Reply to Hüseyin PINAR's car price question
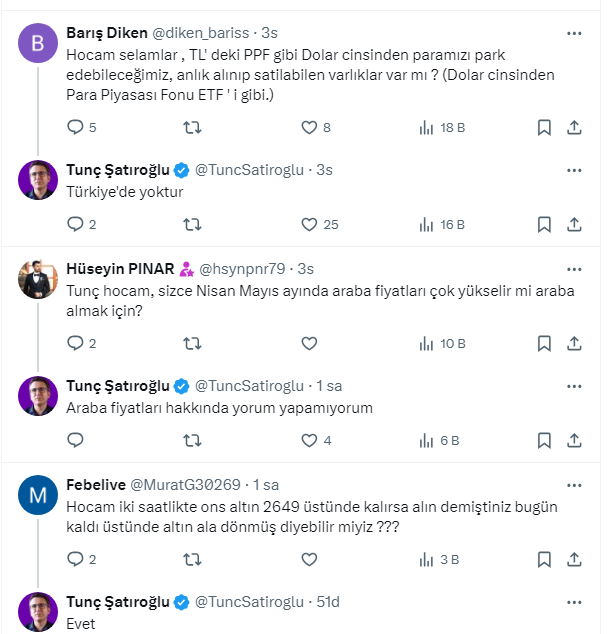Screen dimensions: 611x634 76,343
